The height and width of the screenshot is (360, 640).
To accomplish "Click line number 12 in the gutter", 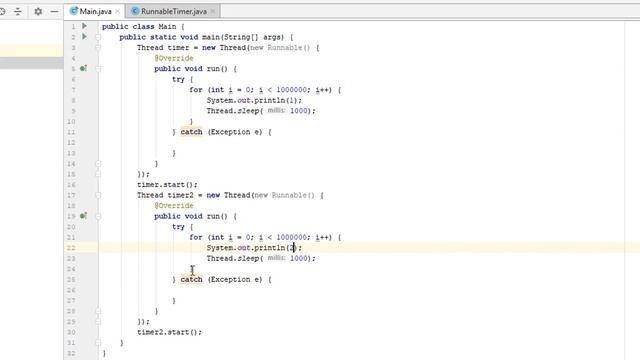I will tap(71, 142).
